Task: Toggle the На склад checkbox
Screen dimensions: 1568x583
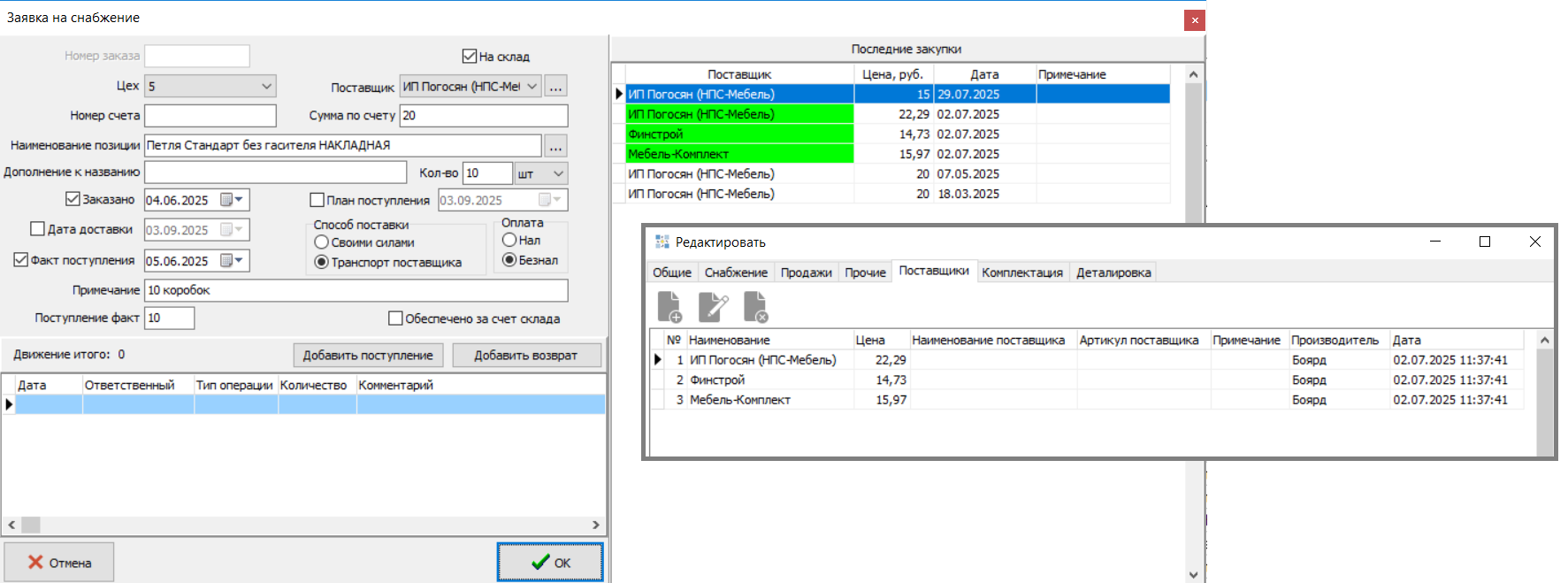Action: [470, 57]
